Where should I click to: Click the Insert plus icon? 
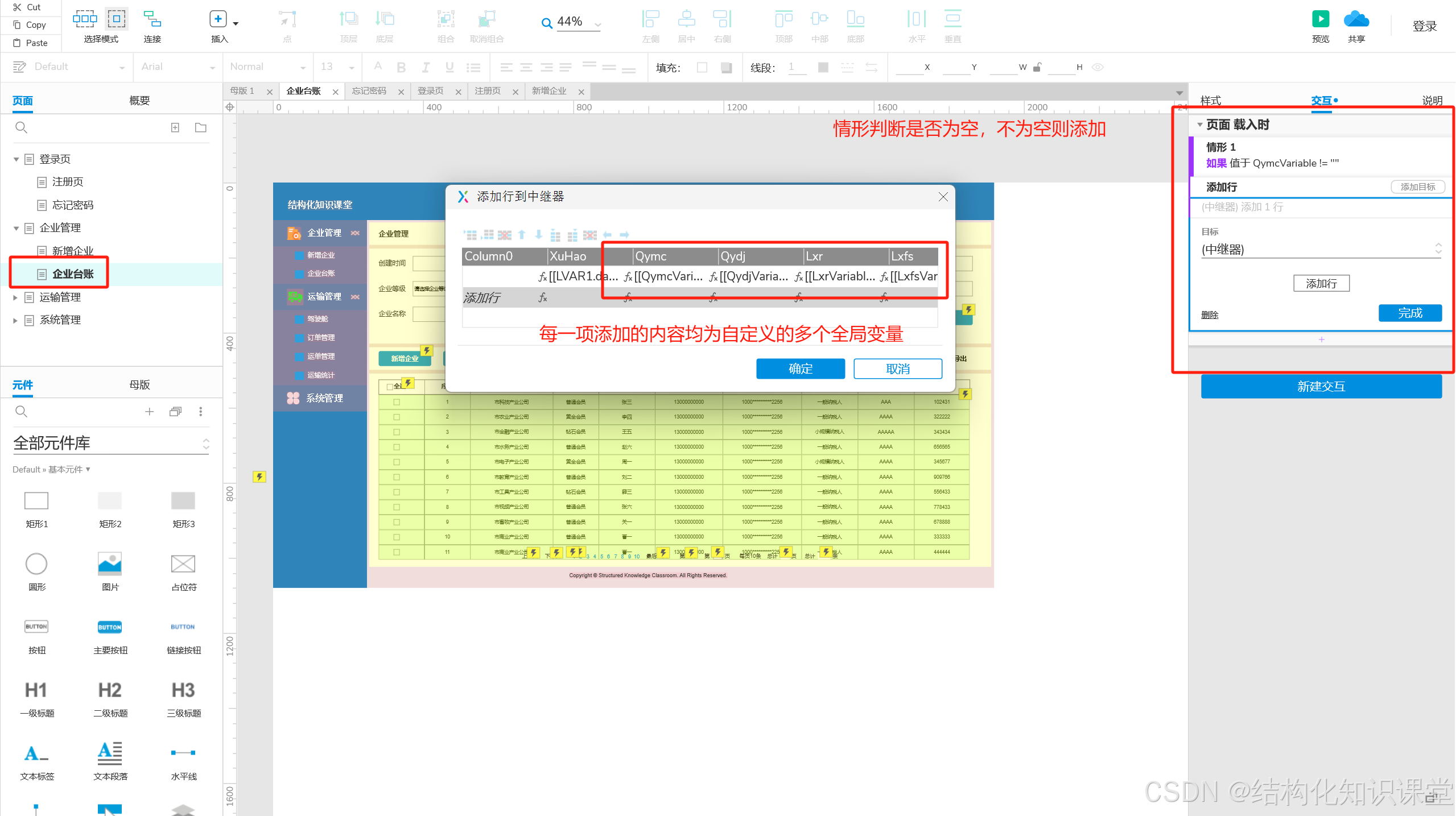218,19
